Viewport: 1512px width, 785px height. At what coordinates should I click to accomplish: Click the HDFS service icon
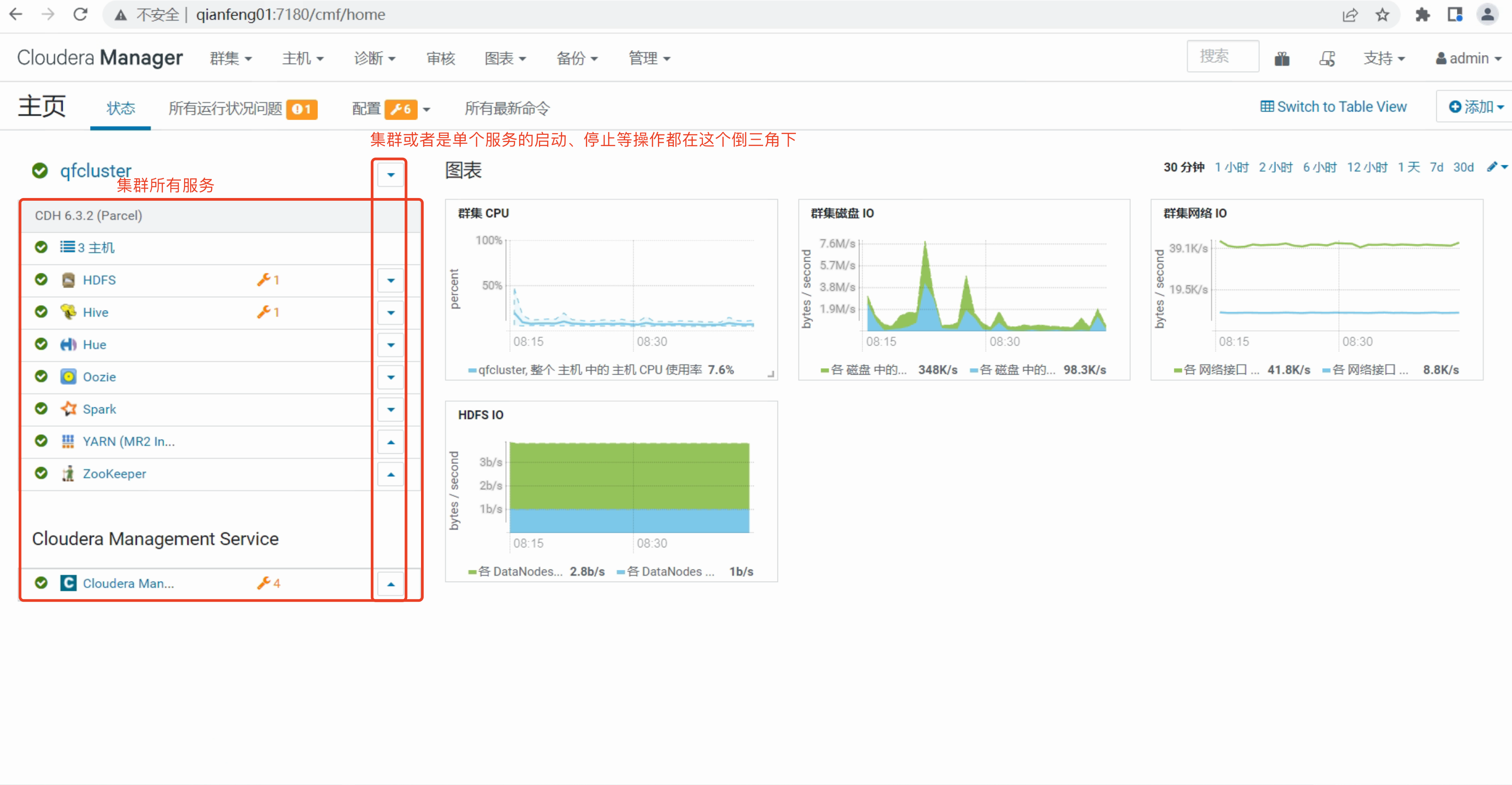pyautogui.click(x=68, y=280)
